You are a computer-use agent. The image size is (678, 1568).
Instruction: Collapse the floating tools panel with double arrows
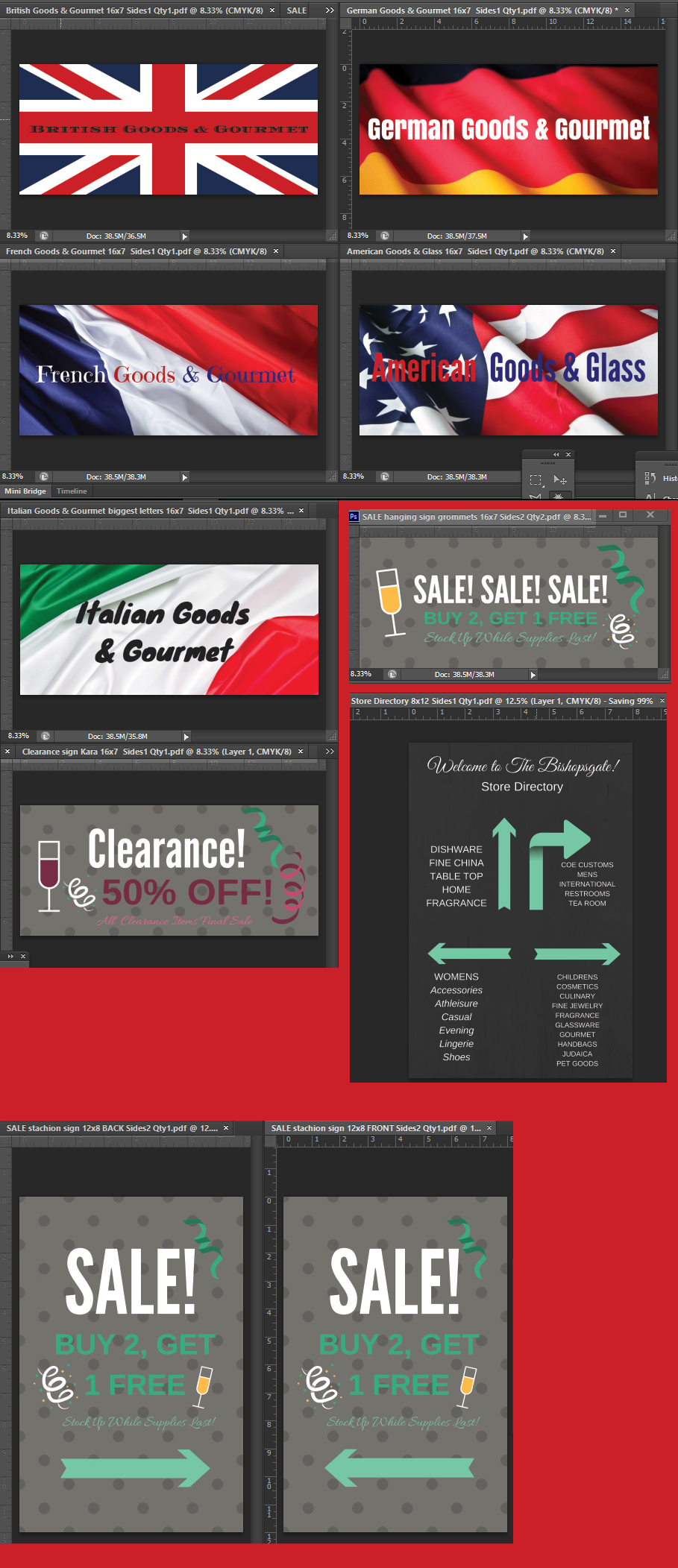point(556,454)
